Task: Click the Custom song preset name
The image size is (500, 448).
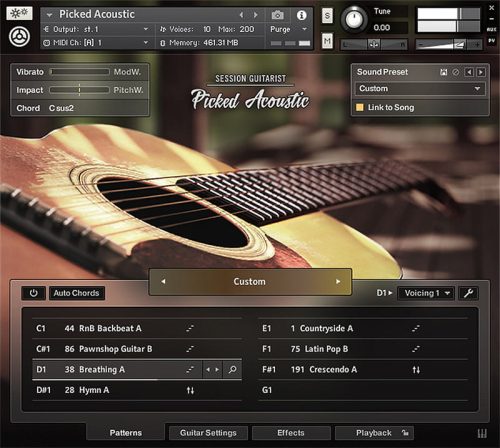Action: [x=250, y=282]
